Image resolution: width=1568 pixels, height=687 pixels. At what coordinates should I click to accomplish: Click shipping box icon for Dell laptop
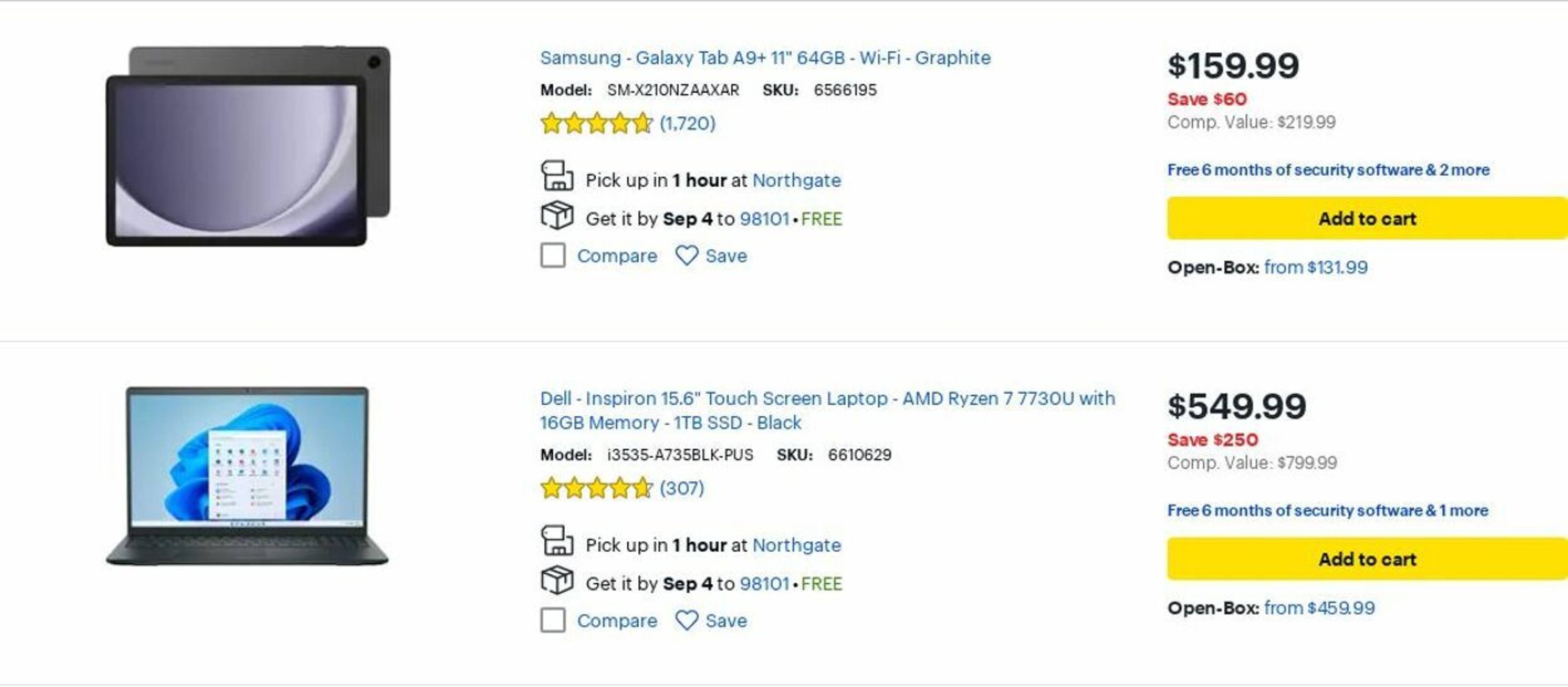(557, 580)
